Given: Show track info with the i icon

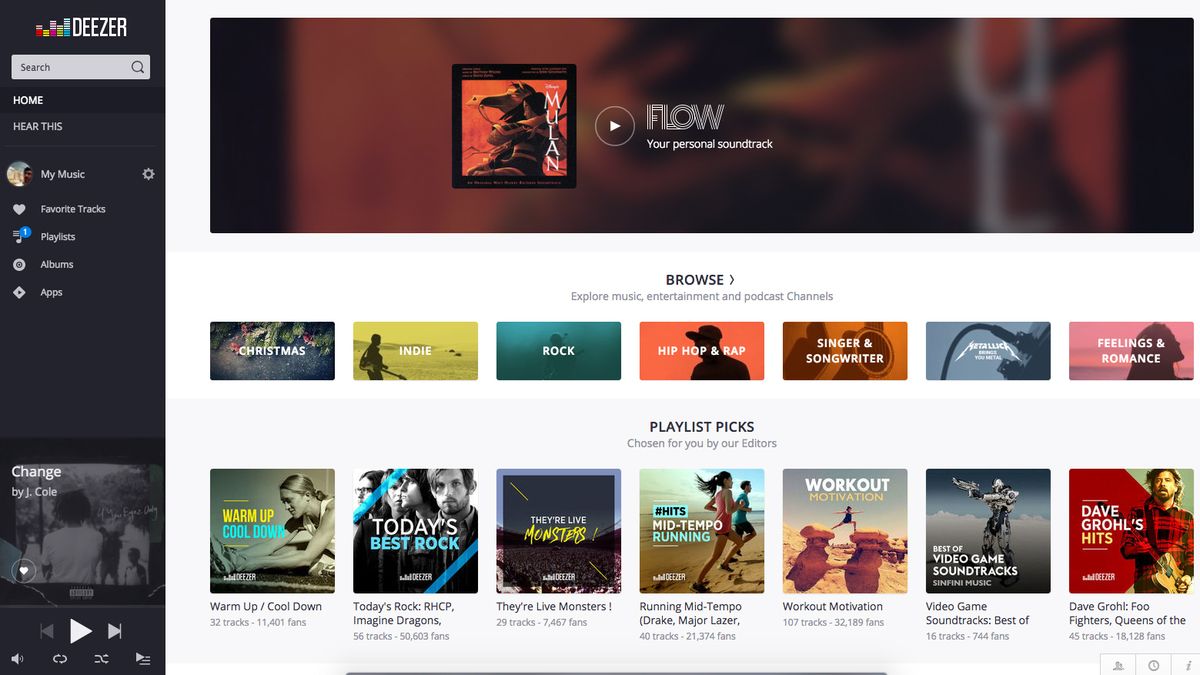Looking at the screenshot, I should tap(1190, 664).
